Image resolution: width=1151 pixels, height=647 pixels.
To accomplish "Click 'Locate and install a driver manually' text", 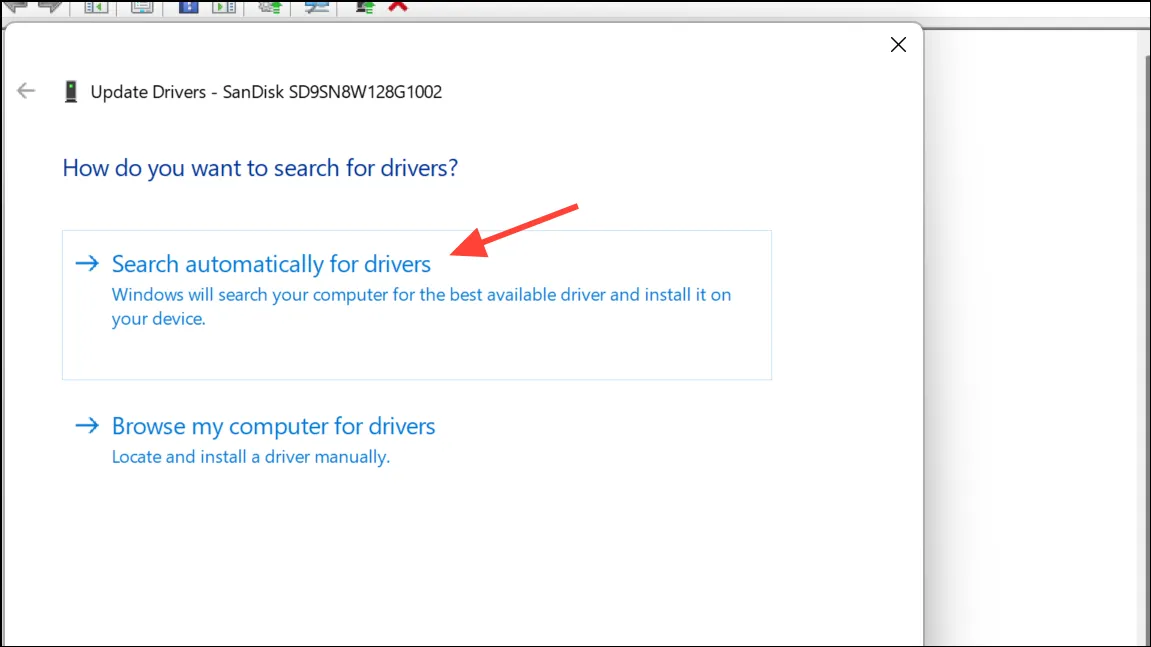I will tap(250, 457).
